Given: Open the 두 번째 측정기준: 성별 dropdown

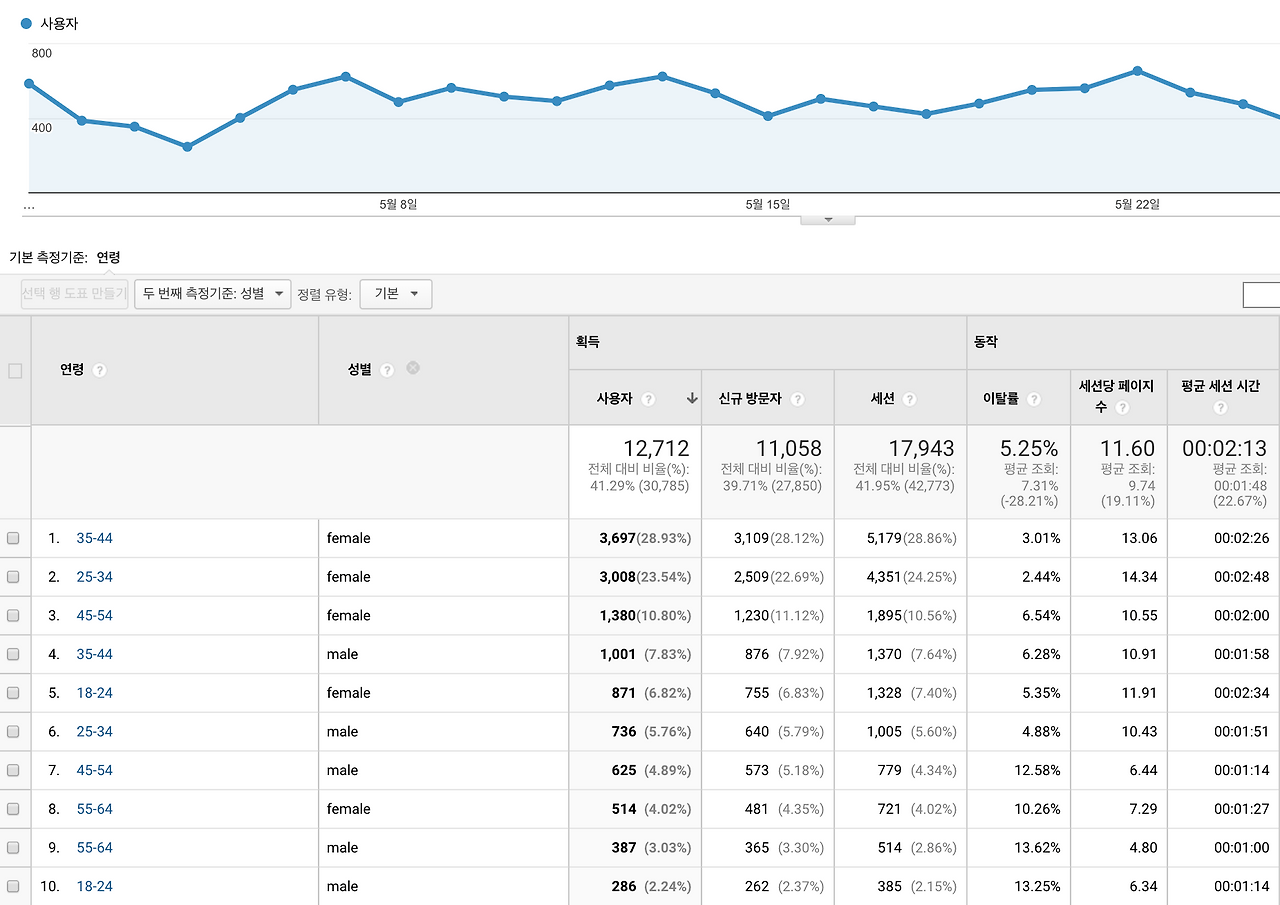Looking at the screenshot, I should [x=213, y=294].
